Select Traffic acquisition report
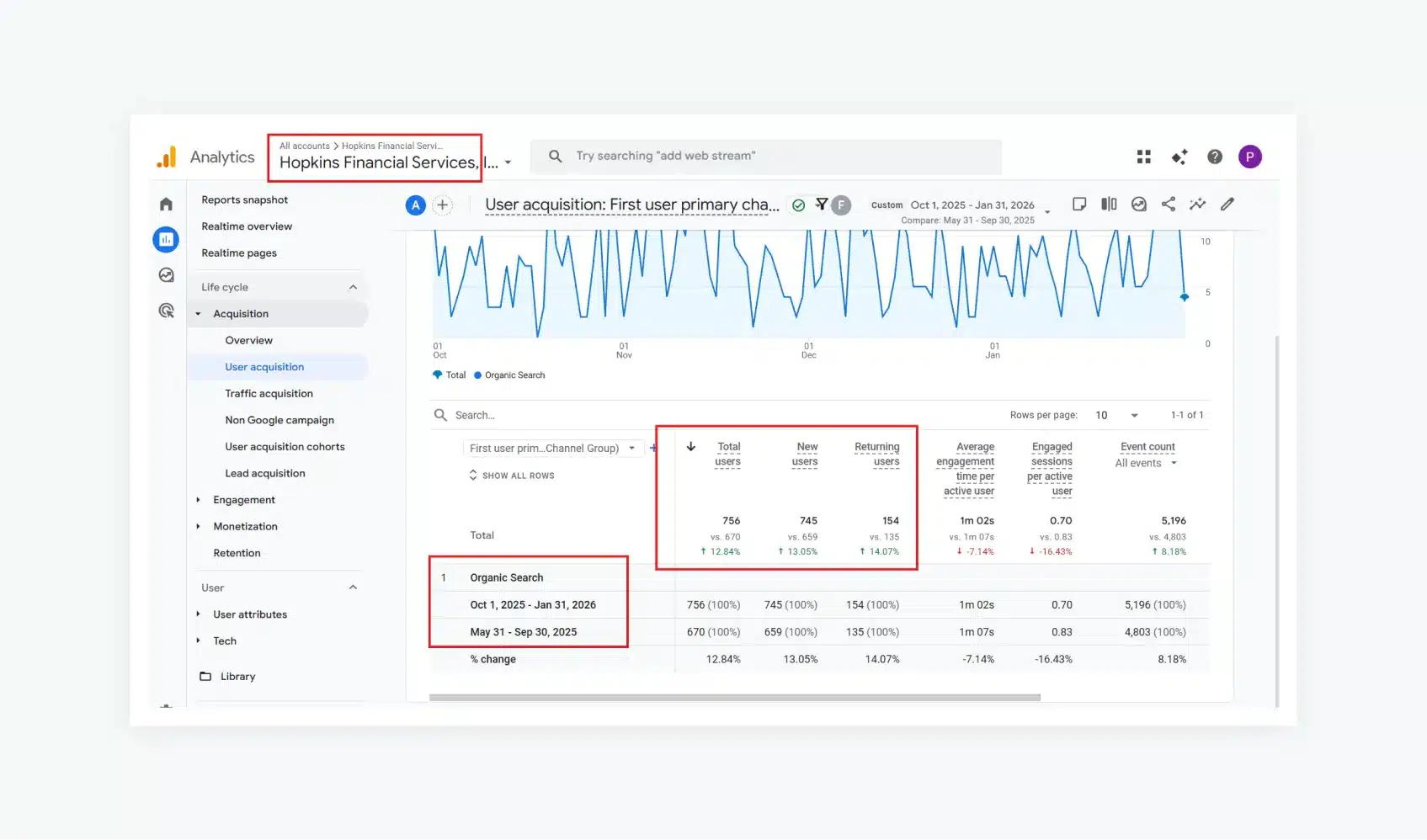Viewport: 1427px width, 840px height. coord(269,394)
